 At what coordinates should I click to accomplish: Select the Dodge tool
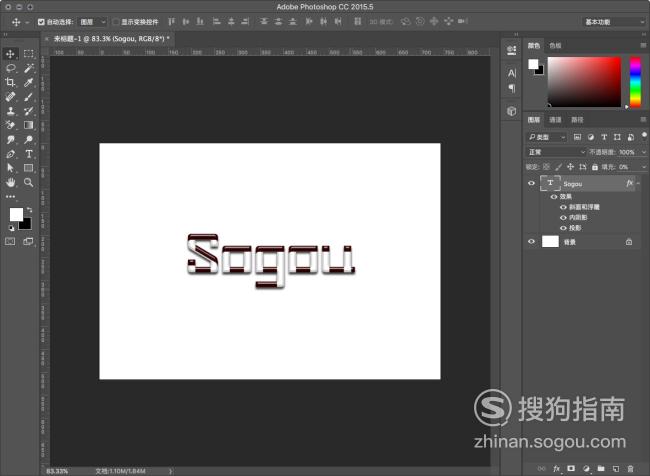point(28,140)
